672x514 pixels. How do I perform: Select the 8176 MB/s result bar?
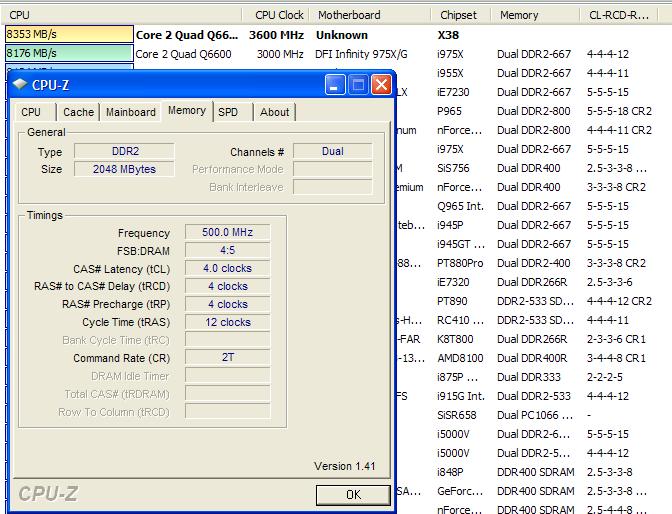[69, 53]
